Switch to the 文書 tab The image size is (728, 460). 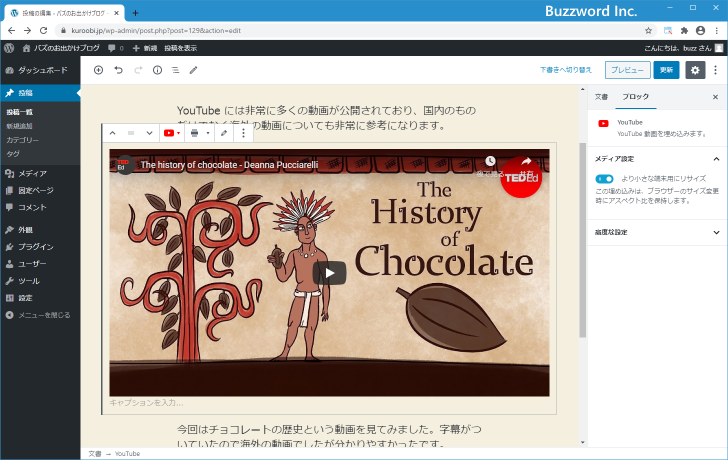[x=601, y=97]
